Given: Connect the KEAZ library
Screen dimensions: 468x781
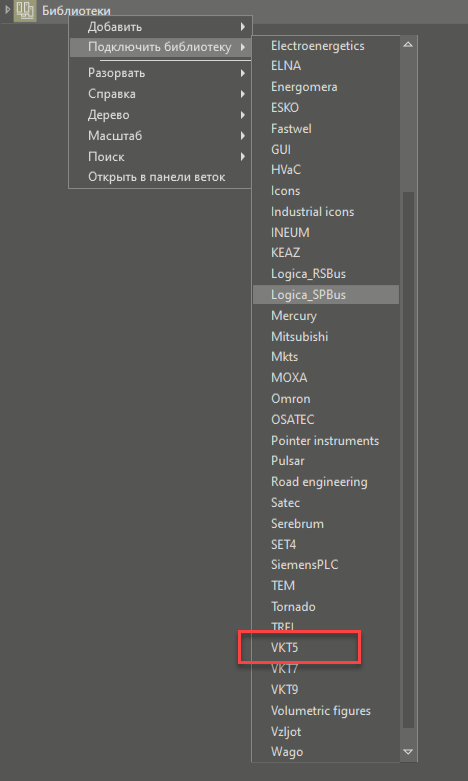Looking at the screenshot, I should (326, 253).
